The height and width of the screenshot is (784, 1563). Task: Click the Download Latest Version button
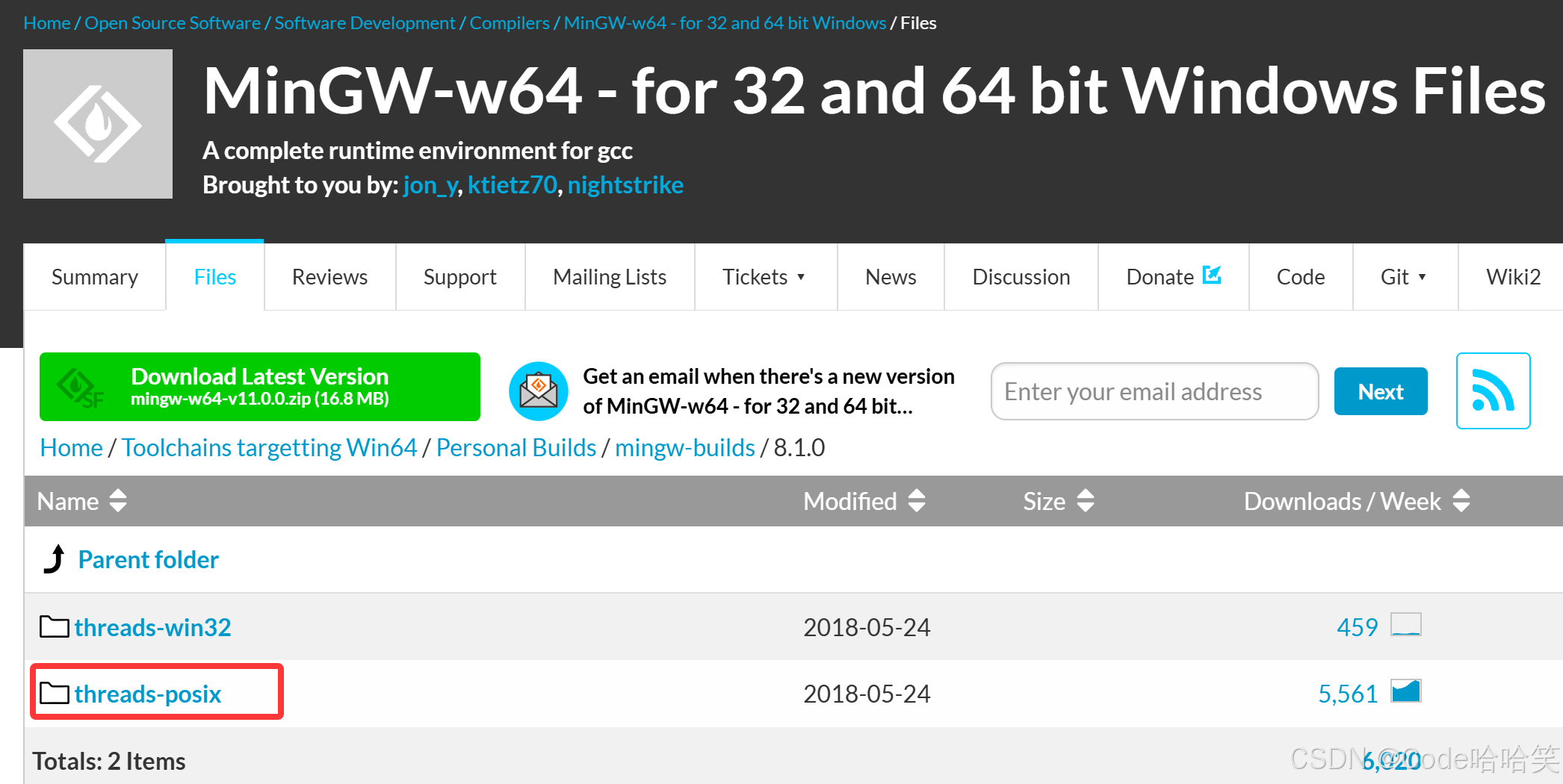click(259, 387)
